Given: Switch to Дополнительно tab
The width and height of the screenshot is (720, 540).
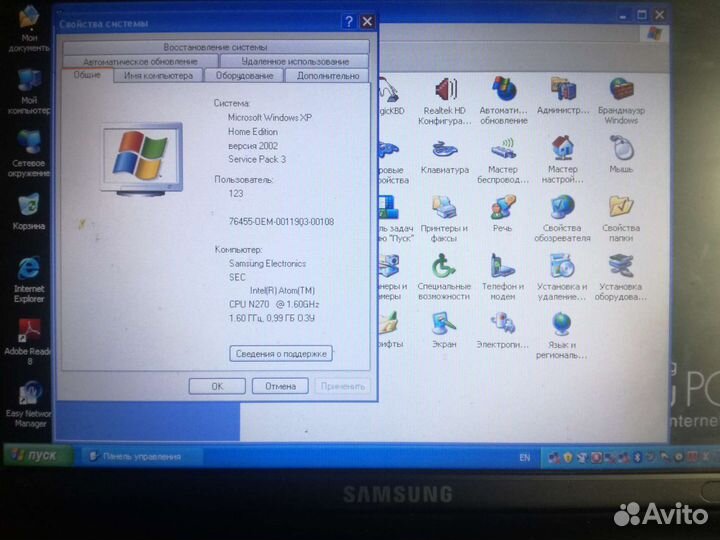Looking at the screenshot, I should (327, 75).
